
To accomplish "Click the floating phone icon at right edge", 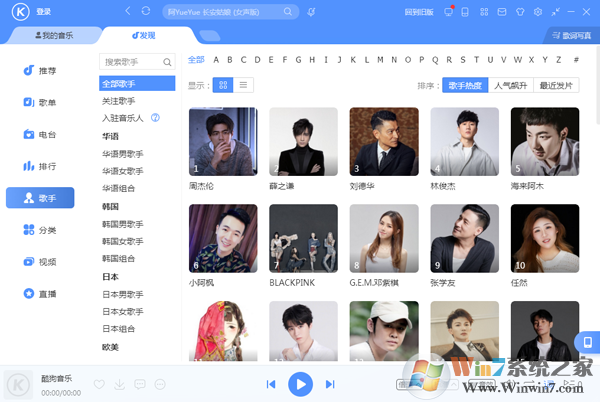I will point(587,342).
